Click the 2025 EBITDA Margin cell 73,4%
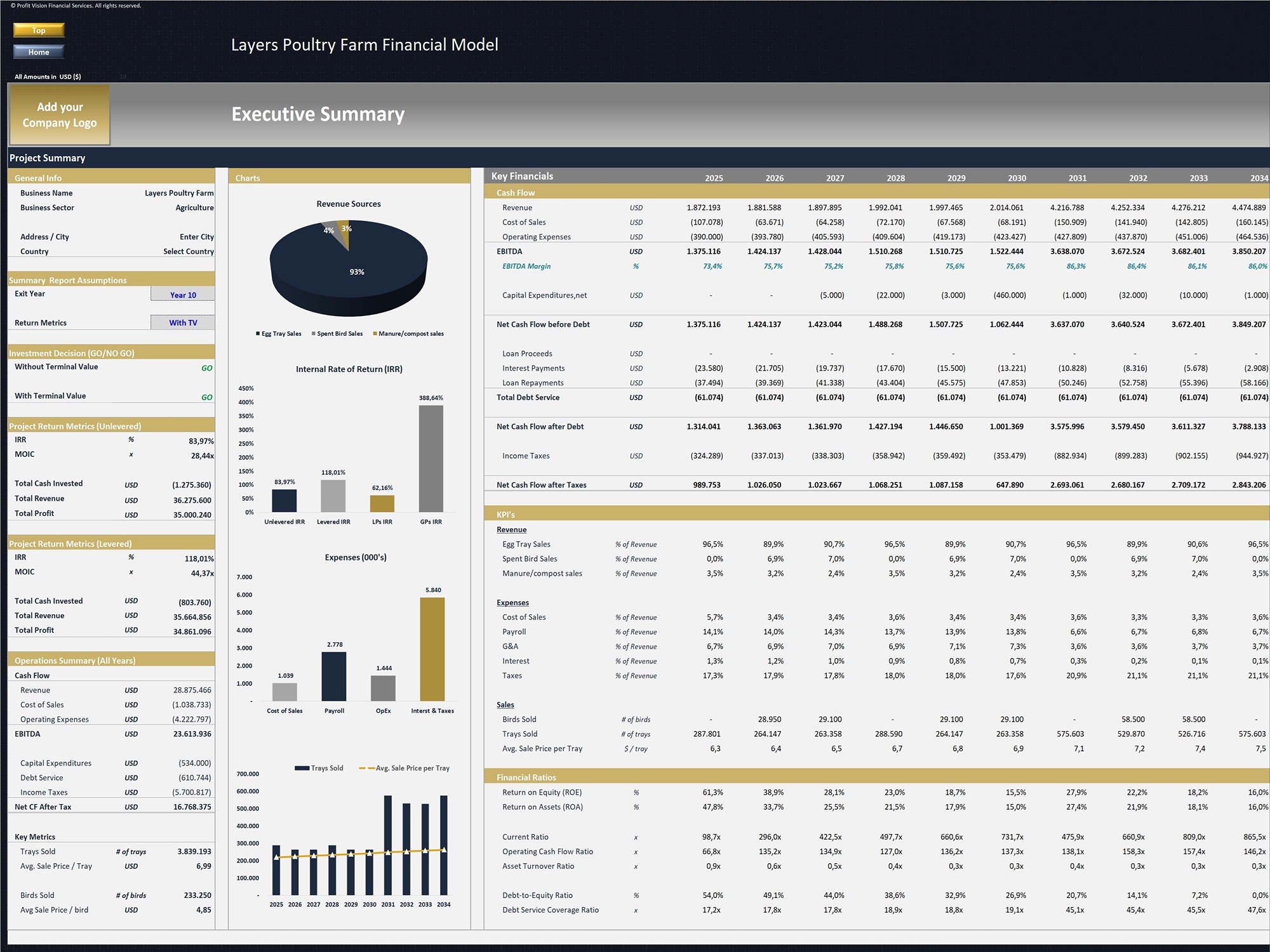1270x952 pixels. [x=712, y=266]
